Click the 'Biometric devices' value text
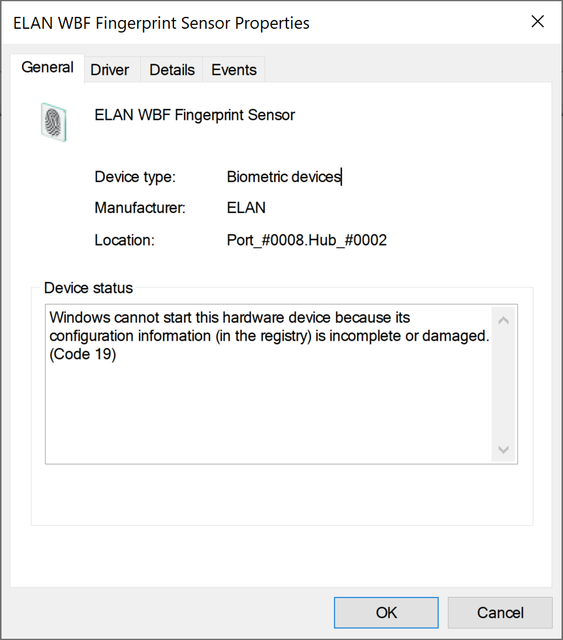This screenshot has width=563, height=640. point(284,177)
